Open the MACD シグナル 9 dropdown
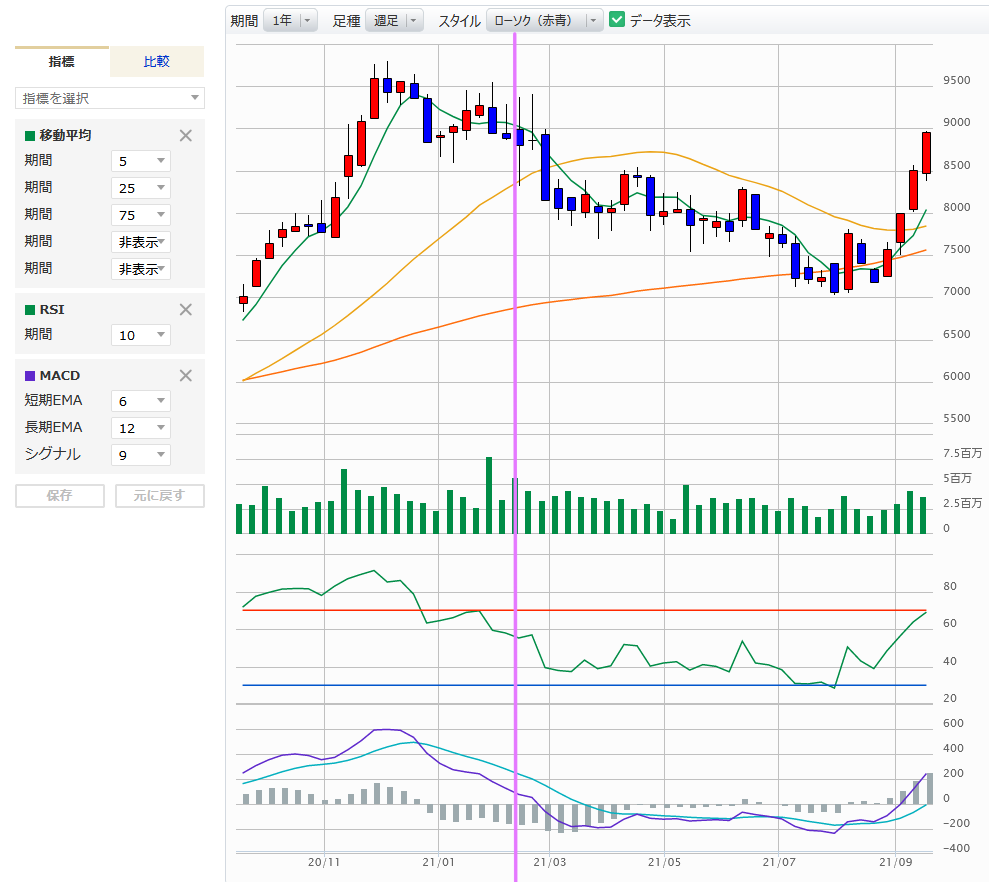The image size is (989, 882). pos(141,455)
